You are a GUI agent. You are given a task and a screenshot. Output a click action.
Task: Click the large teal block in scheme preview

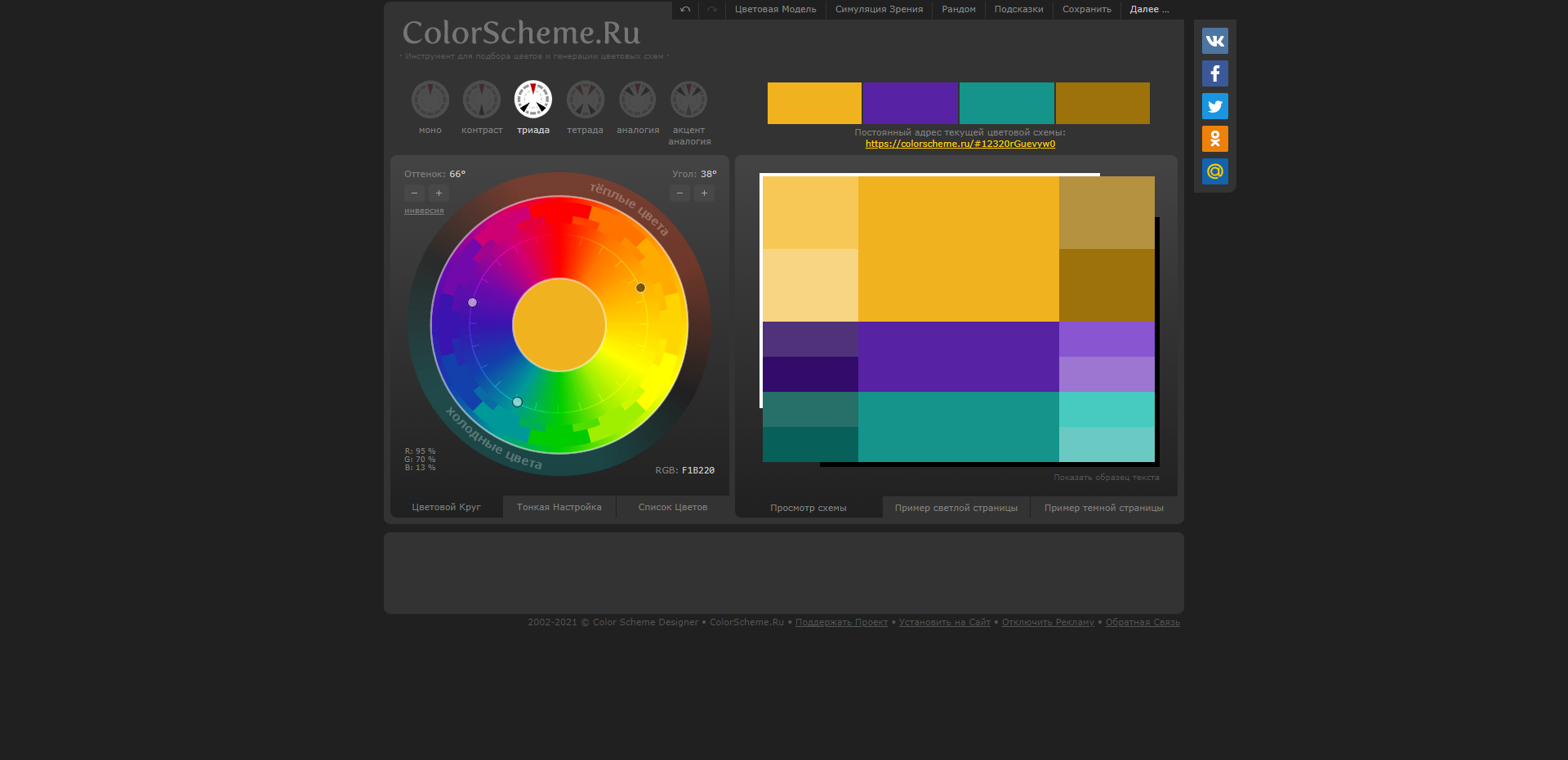point(959,427)
